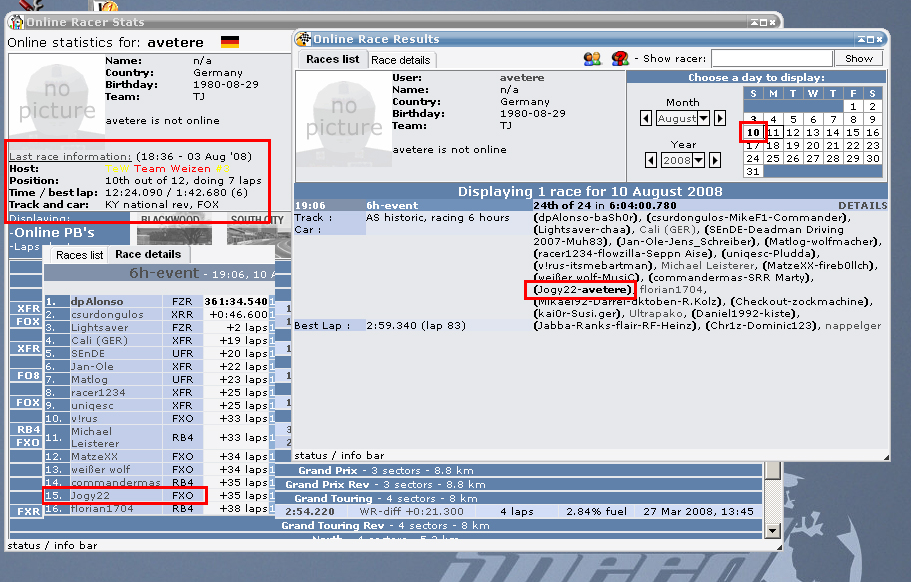
Task: Click racer name Michael Leisterer in participants list
Action: (x=709, y=265)
